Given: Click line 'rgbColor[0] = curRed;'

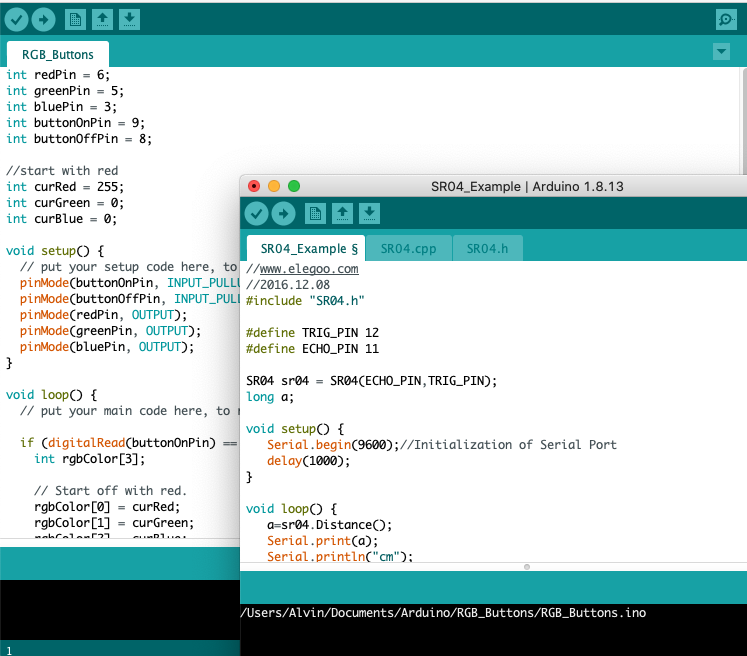Looking at the screenshot, I should 107,506.
